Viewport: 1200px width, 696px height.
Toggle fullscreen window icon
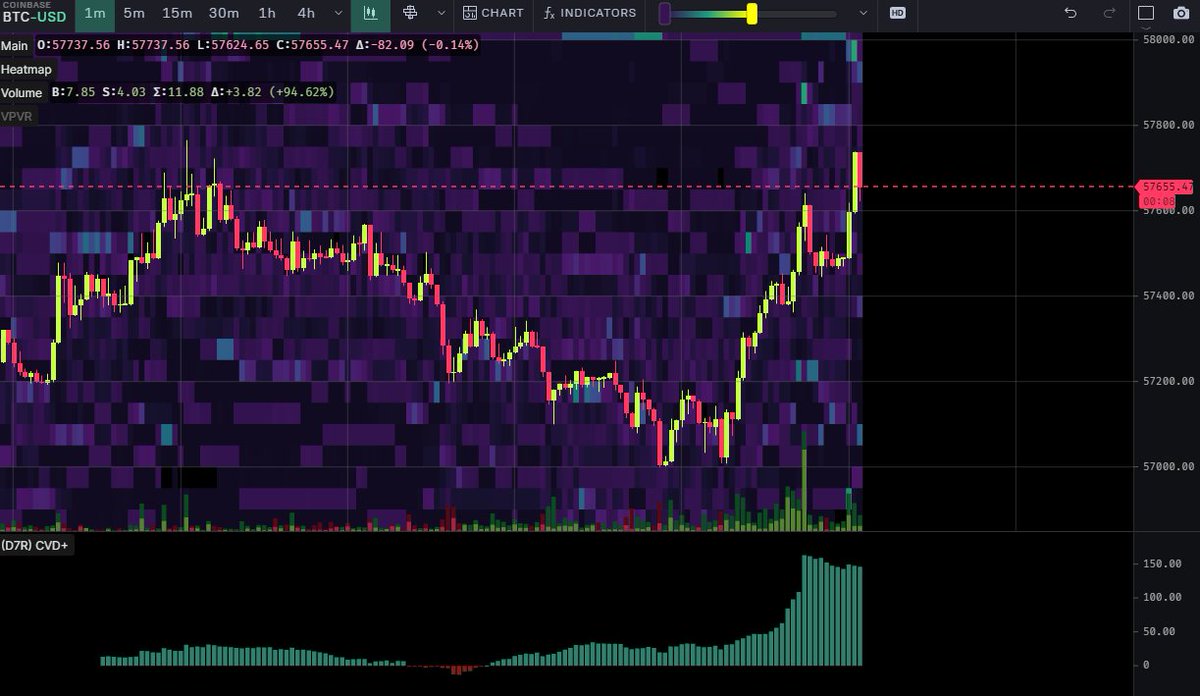click(x=1147, y=13)
